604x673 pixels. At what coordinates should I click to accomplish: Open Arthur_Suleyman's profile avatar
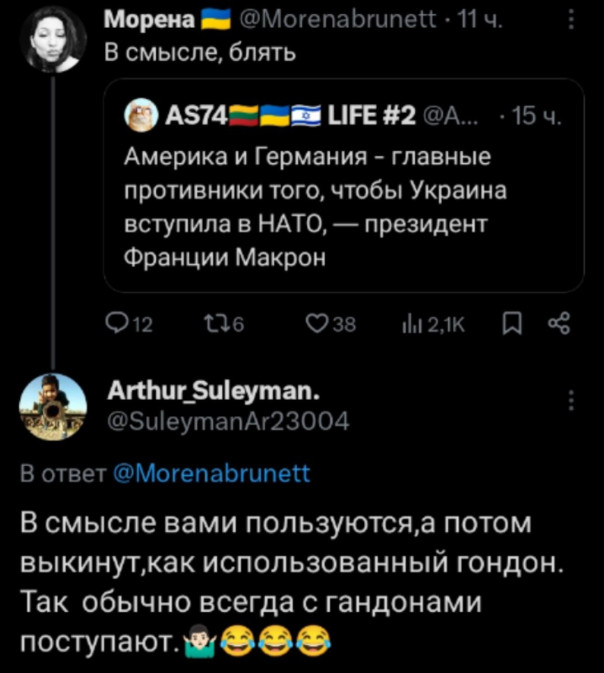click(50, 406)
